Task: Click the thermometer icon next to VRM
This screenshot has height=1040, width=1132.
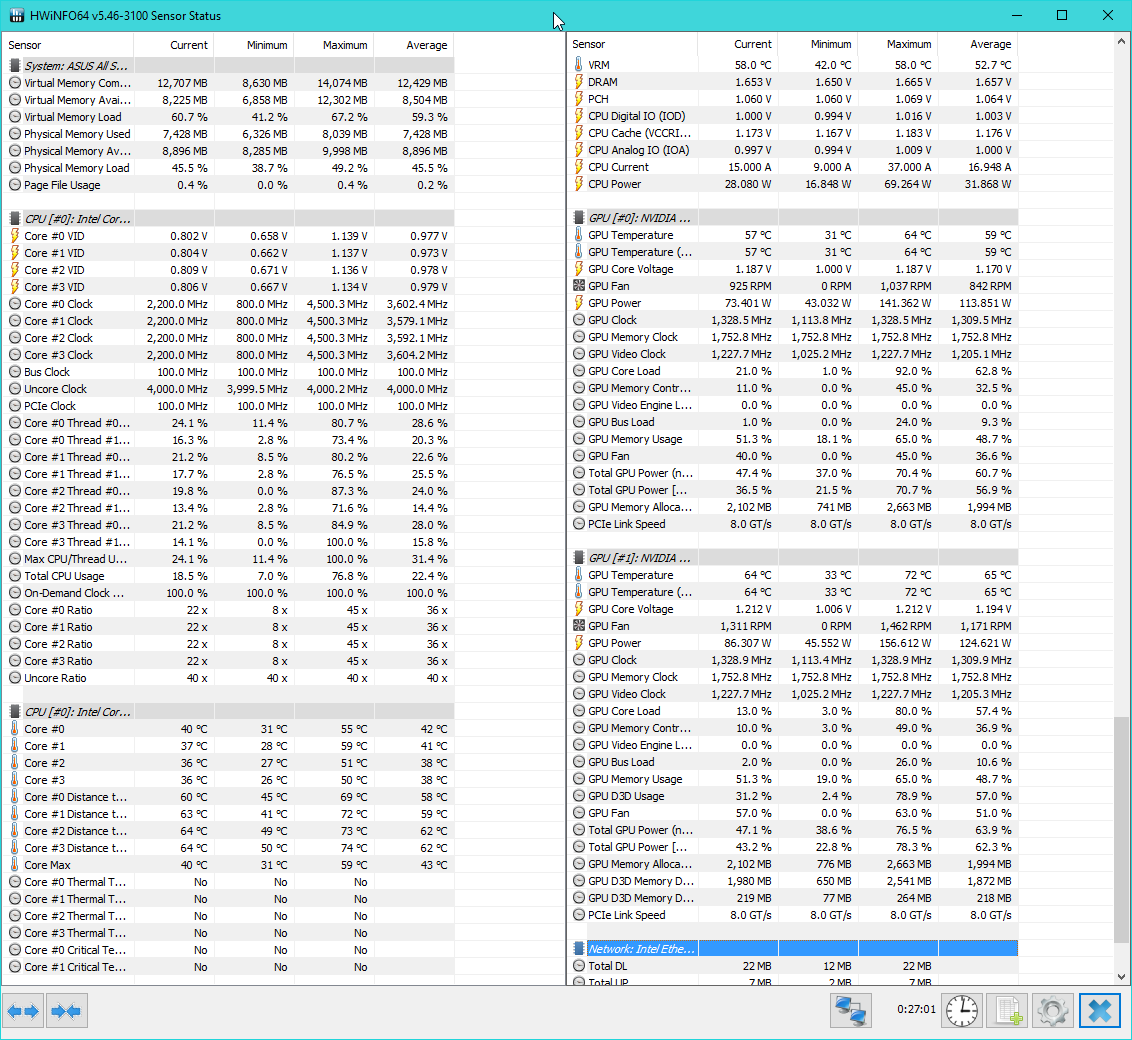Action: [x=578, y=64]
